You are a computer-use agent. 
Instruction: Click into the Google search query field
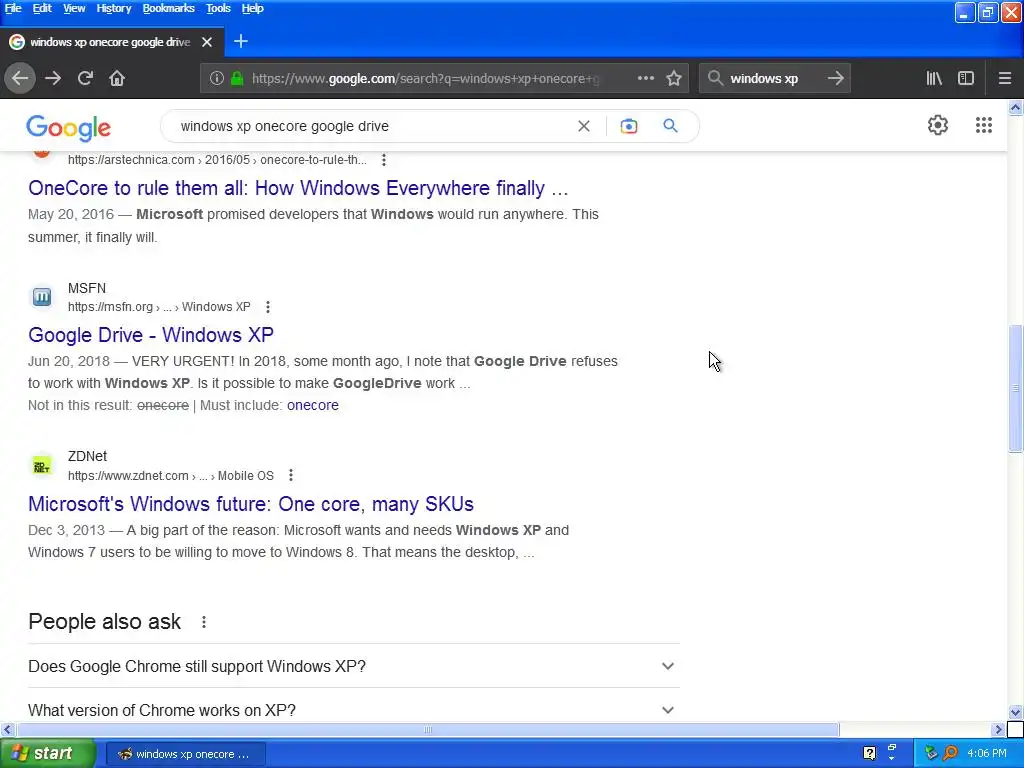tap(372, 126)
